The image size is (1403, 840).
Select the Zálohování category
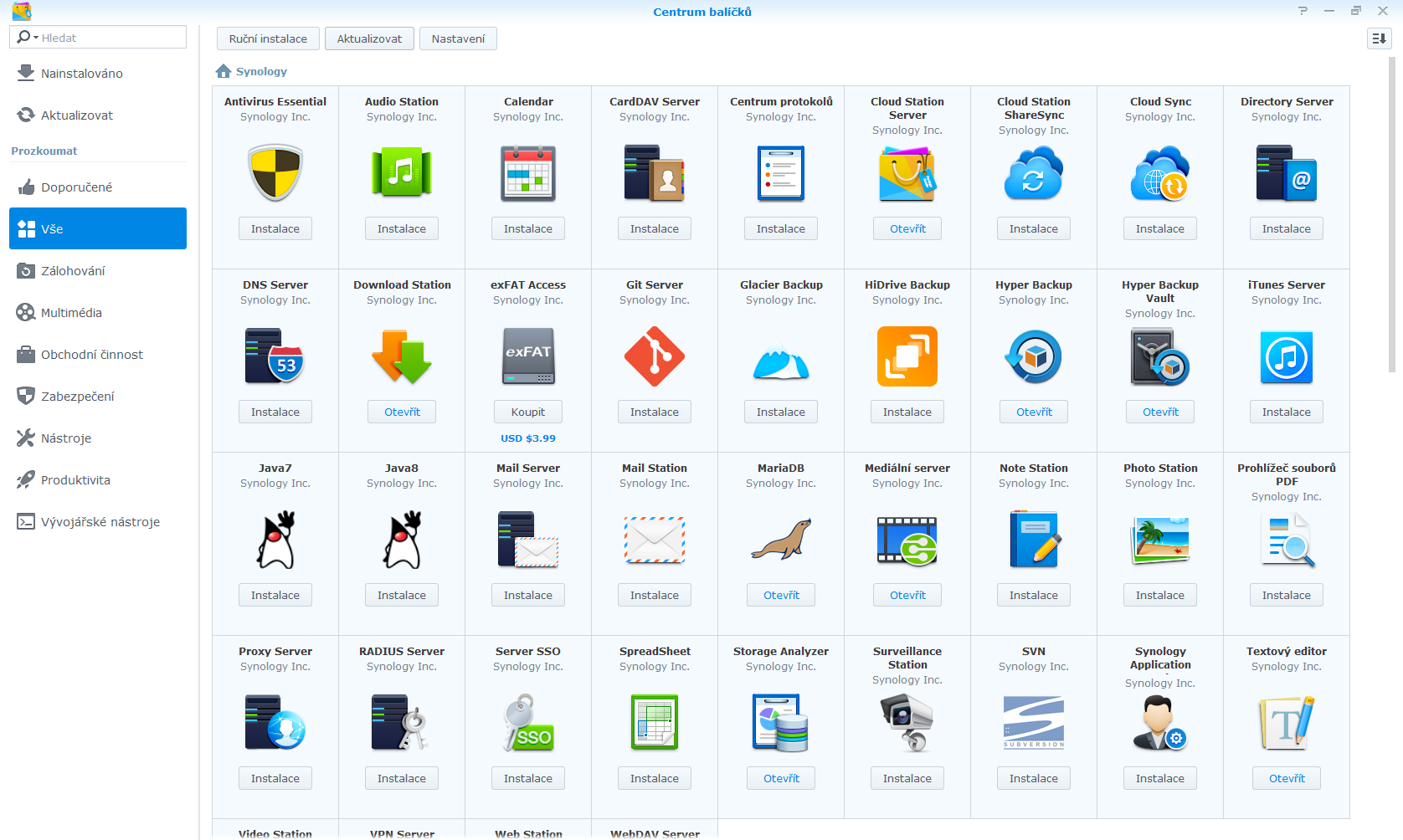tap(98, 271)
